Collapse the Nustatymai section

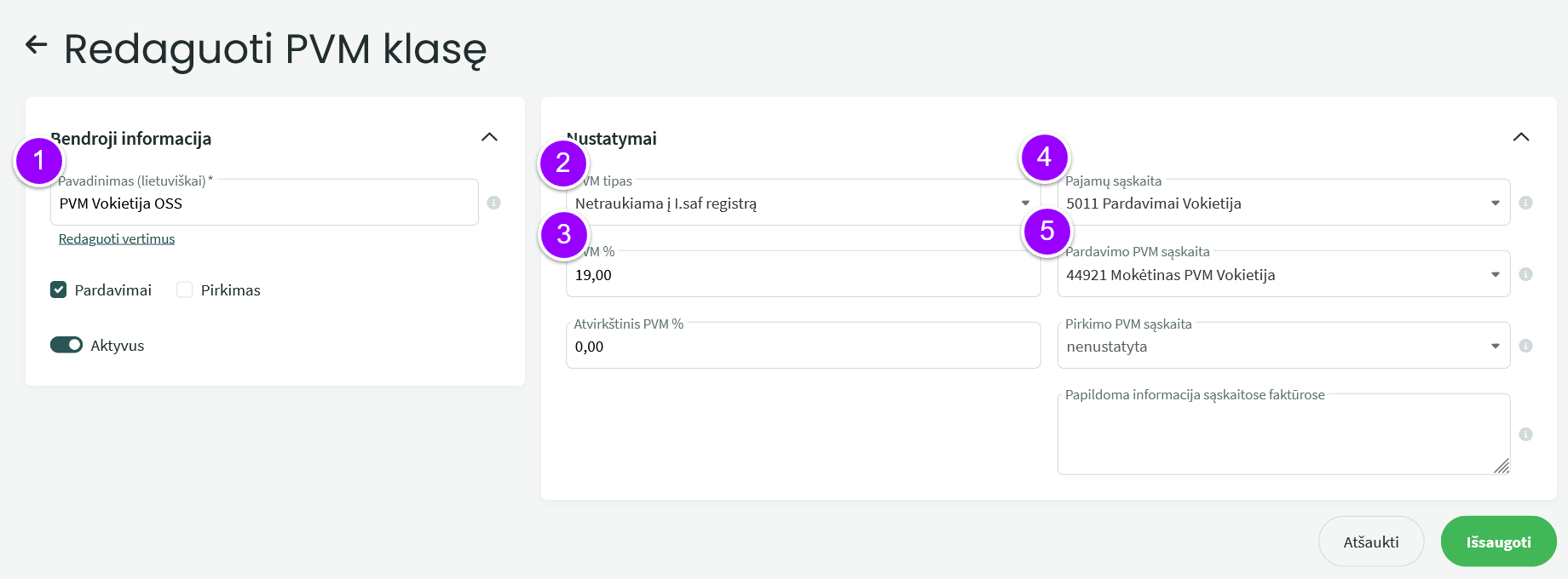[x=1521, y=137]
